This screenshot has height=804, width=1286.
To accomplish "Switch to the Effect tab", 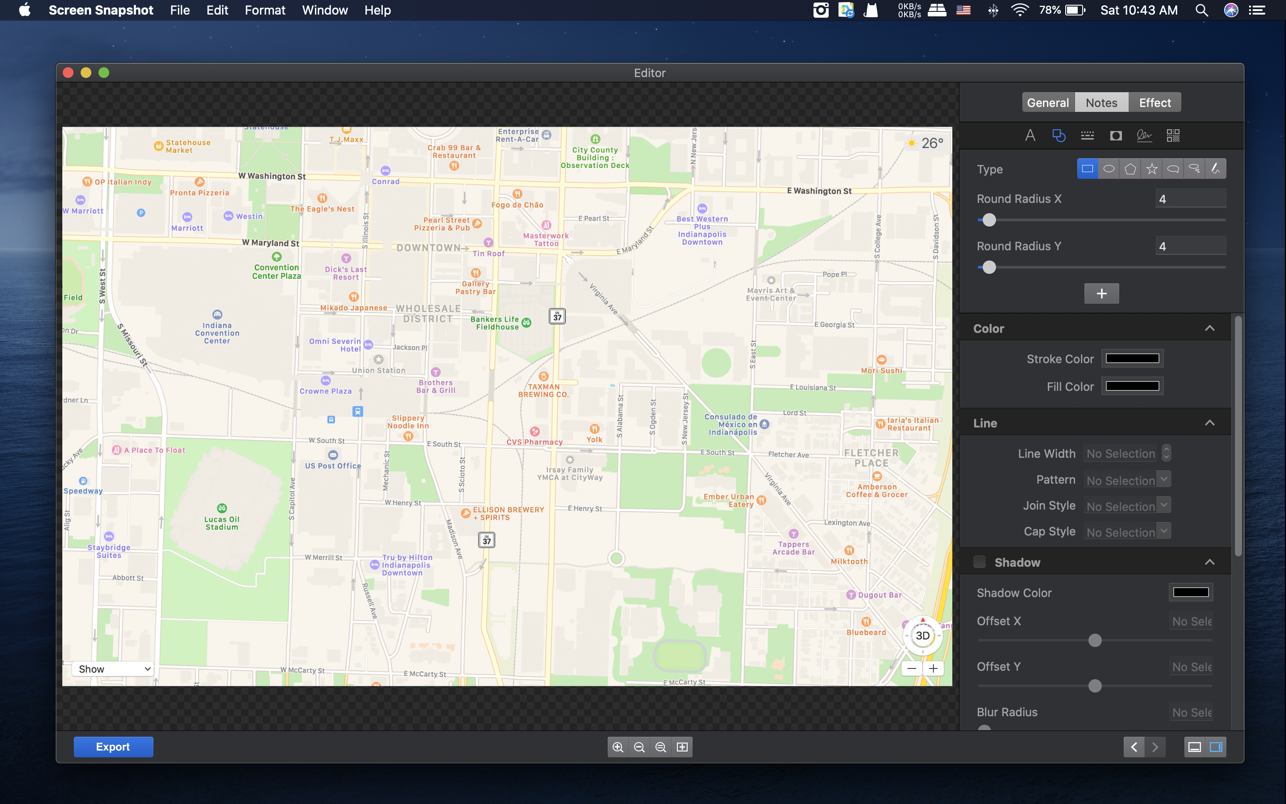I will click(x=1154, y=101).
